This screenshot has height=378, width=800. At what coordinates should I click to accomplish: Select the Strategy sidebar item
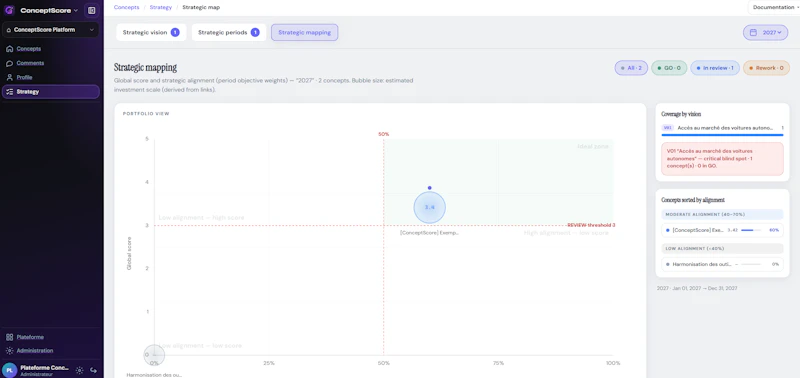pos(51,92)
